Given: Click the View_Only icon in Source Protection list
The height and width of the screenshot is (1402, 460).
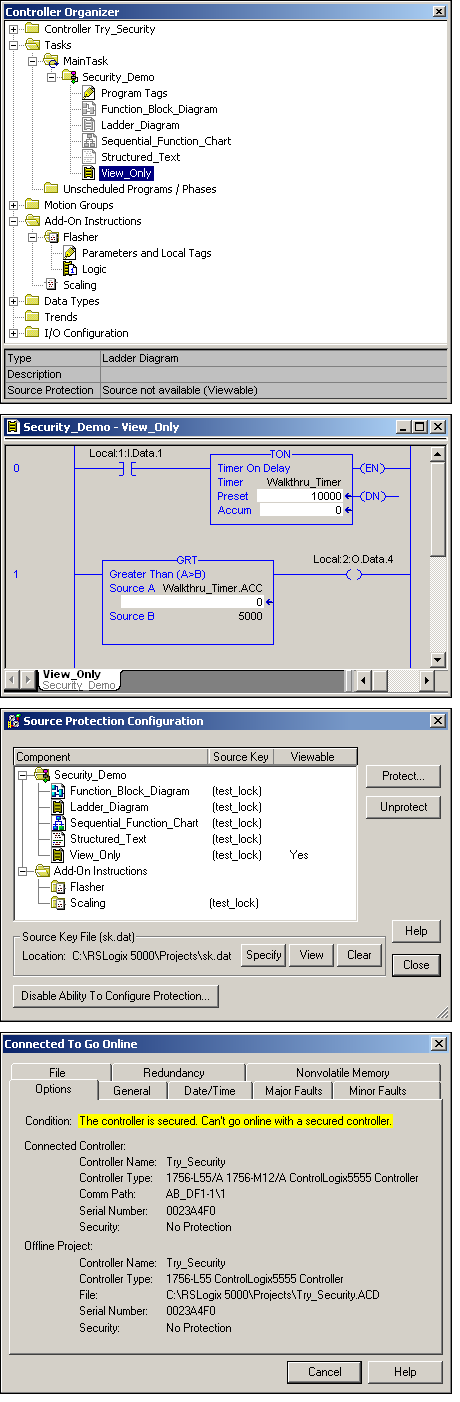Looking at the screenshot, I should point(58,855).
